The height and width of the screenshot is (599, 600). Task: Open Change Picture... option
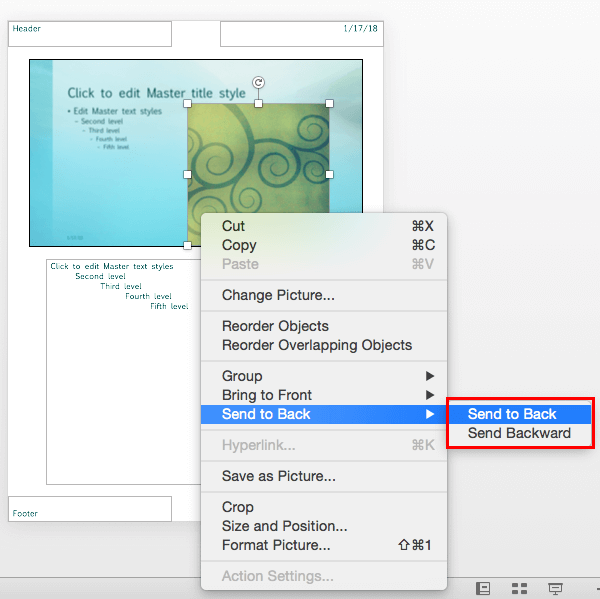pyautogui.click(x=278, y=295)
